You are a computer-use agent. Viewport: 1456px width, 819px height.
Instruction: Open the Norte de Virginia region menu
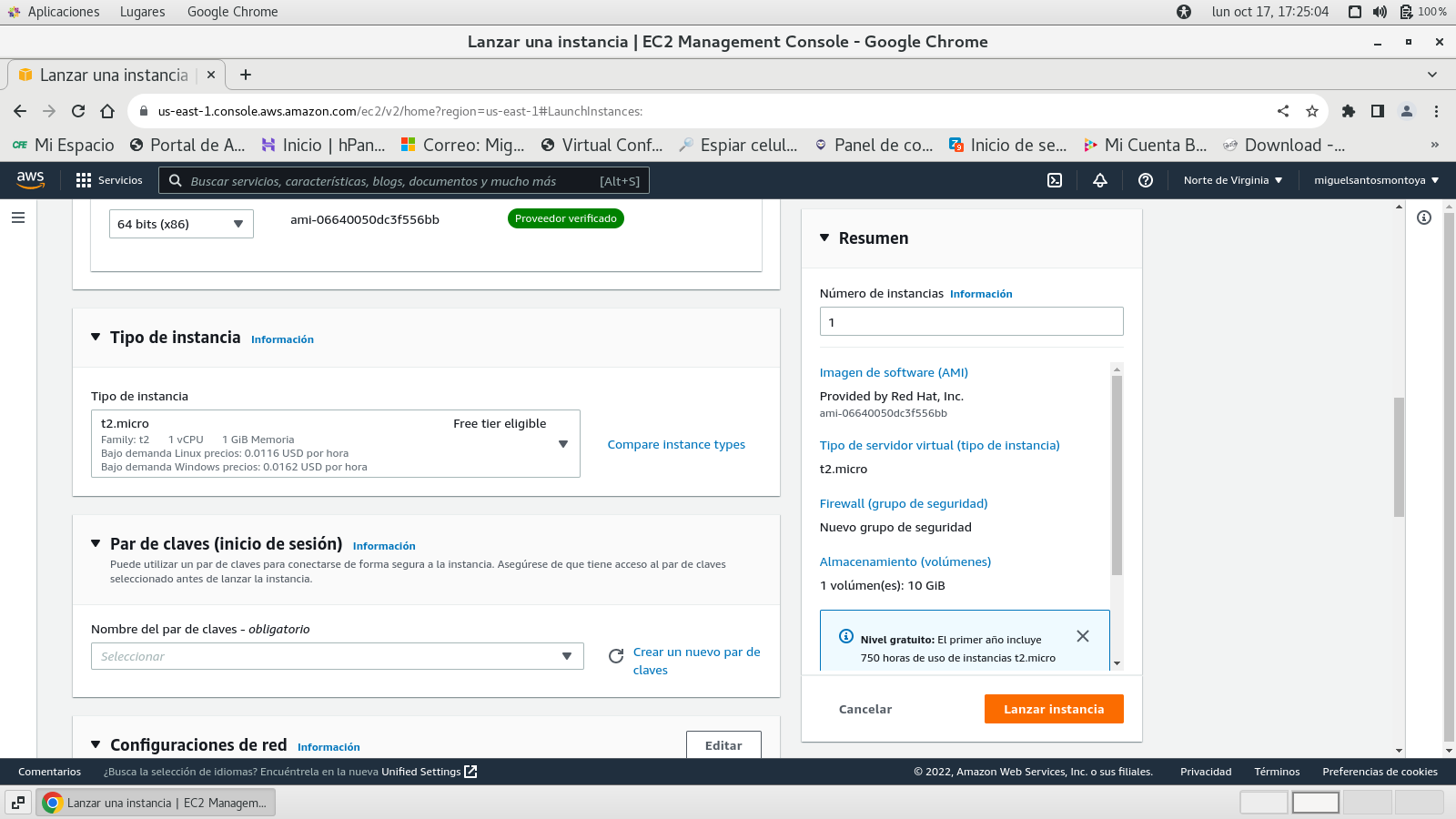1232,180
